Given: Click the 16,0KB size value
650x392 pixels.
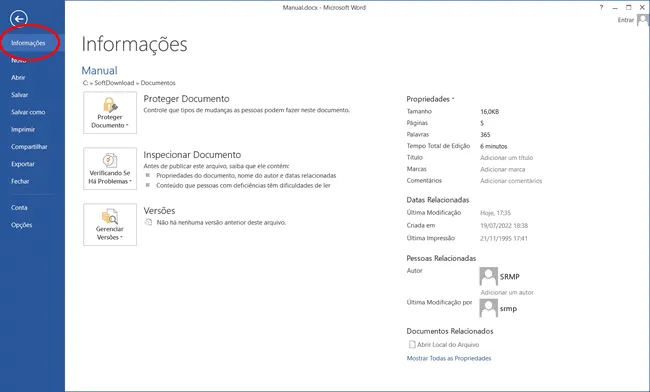Looking at the screenshot, I should point(490,112).
